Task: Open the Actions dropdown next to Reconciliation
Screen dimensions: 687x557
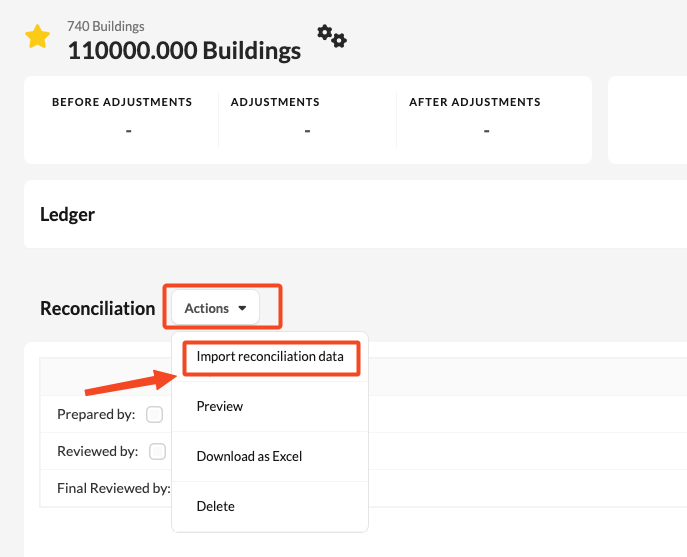Action: pos(214,308)
